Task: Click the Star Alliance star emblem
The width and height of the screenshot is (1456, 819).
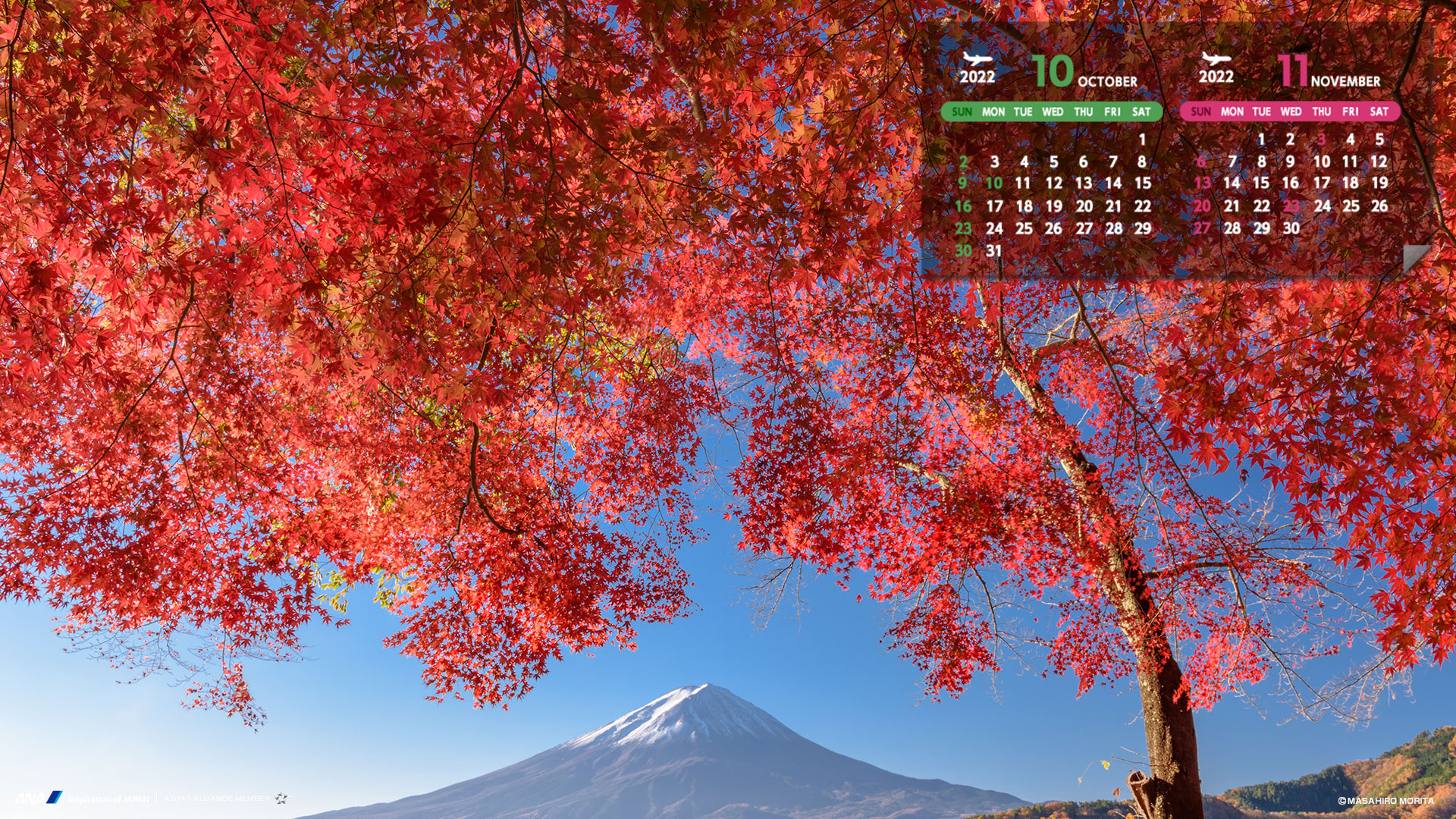Action: click(x=281, y=798)
